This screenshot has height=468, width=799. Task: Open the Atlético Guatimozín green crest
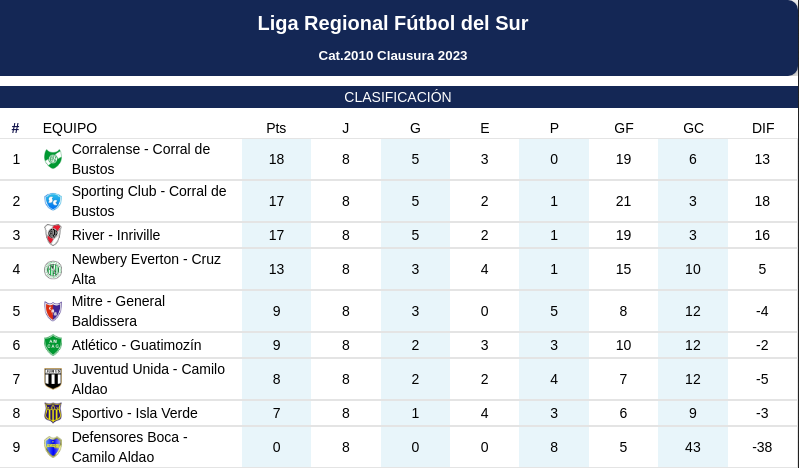click(x=53, y=345)
